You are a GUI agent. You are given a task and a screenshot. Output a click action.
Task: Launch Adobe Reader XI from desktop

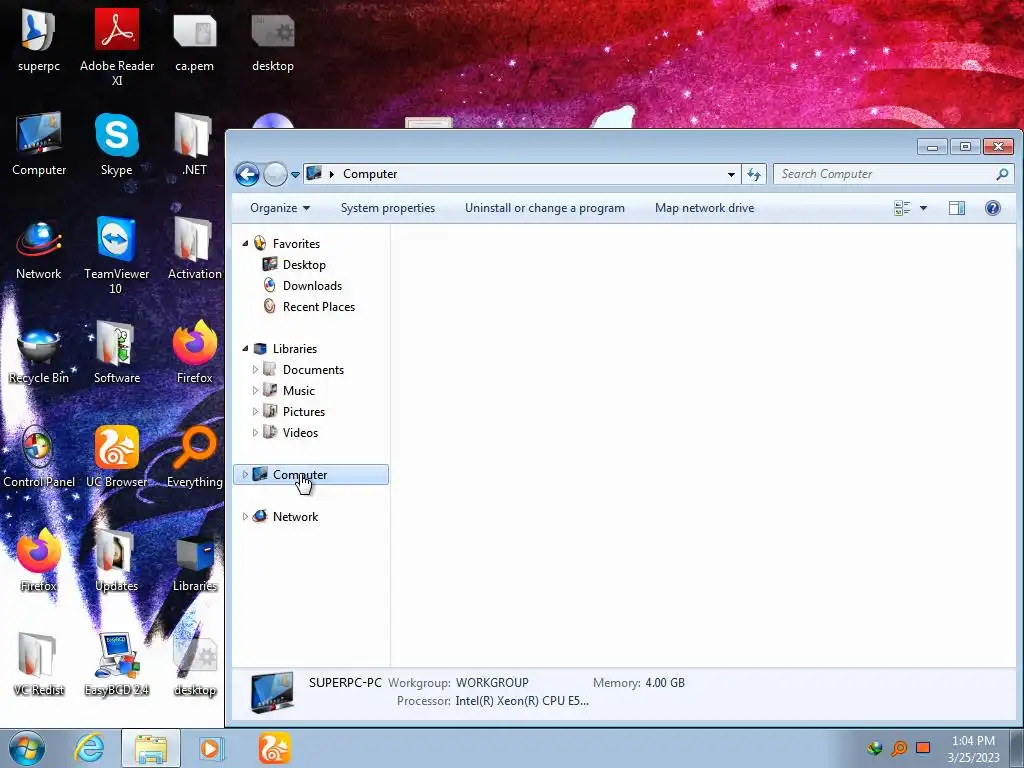[x=117, y=46]
